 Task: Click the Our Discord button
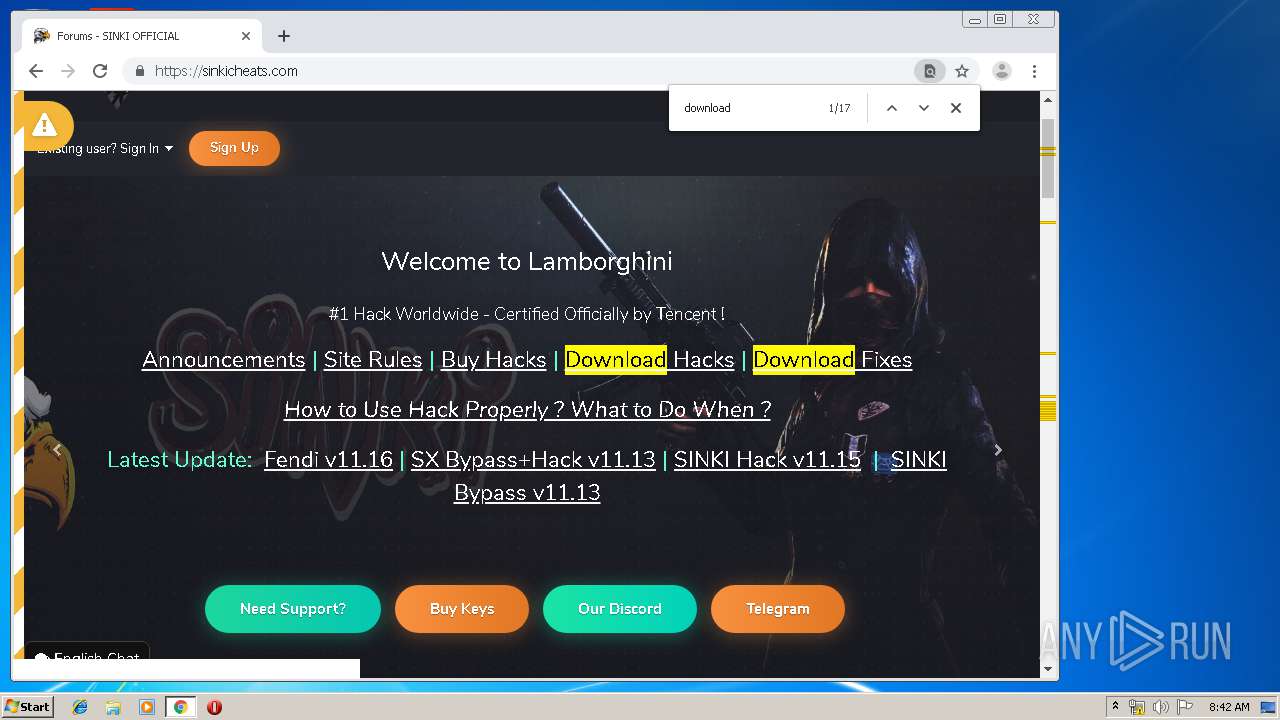click(x=620, y=609)
